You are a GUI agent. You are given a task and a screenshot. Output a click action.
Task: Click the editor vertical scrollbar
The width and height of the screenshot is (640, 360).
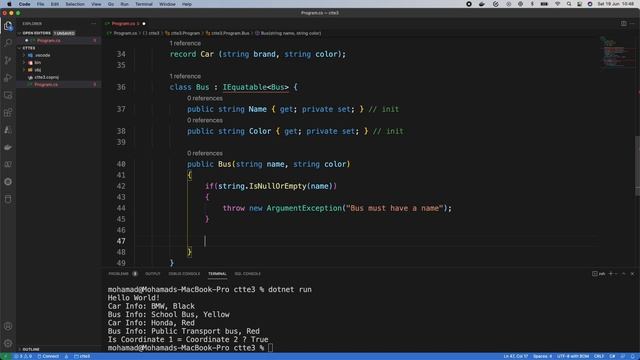click(x=637, y=165)
